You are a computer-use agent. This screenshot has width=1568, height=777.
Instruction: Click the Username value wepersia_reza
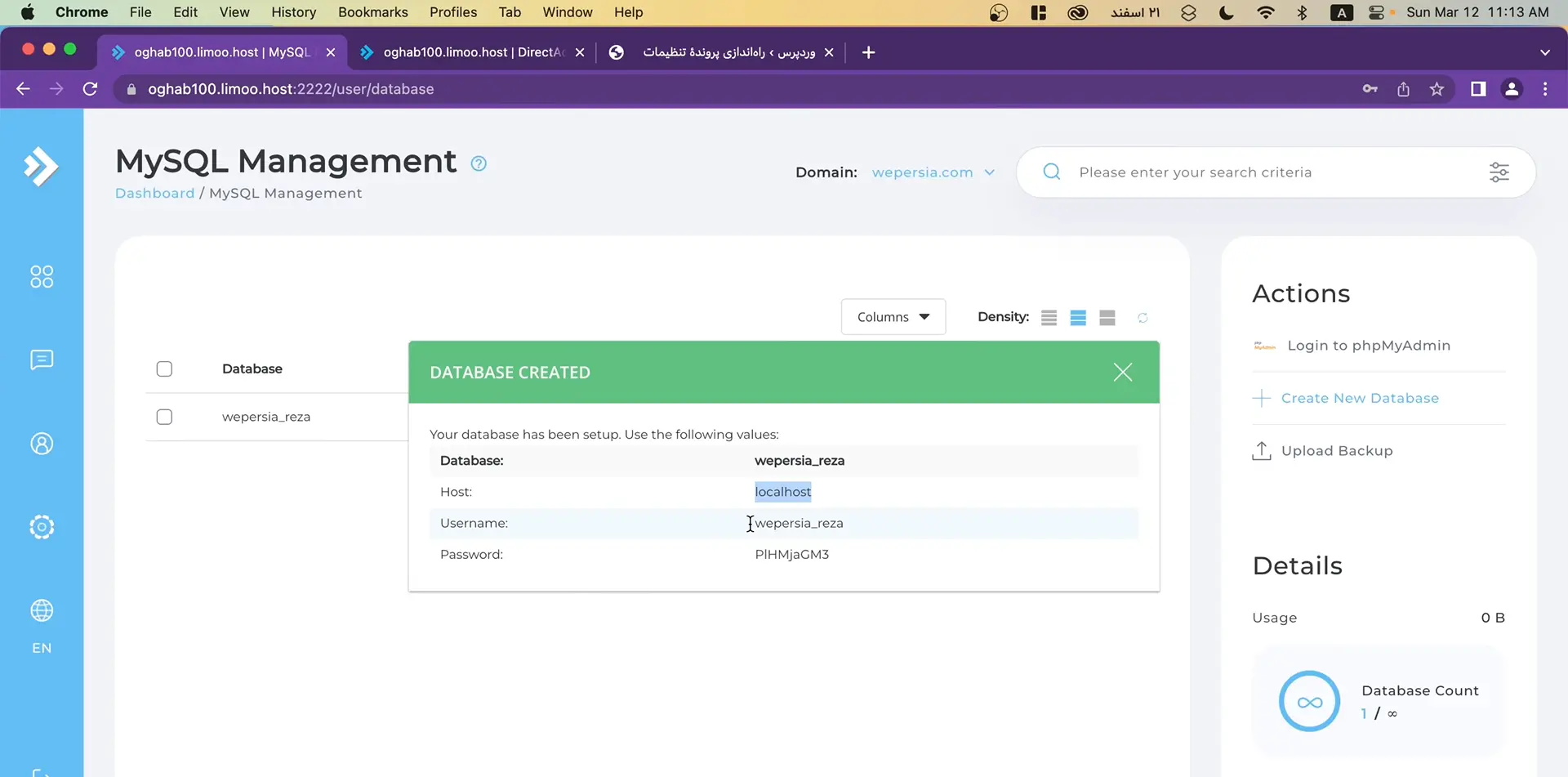tap(799, 524)
